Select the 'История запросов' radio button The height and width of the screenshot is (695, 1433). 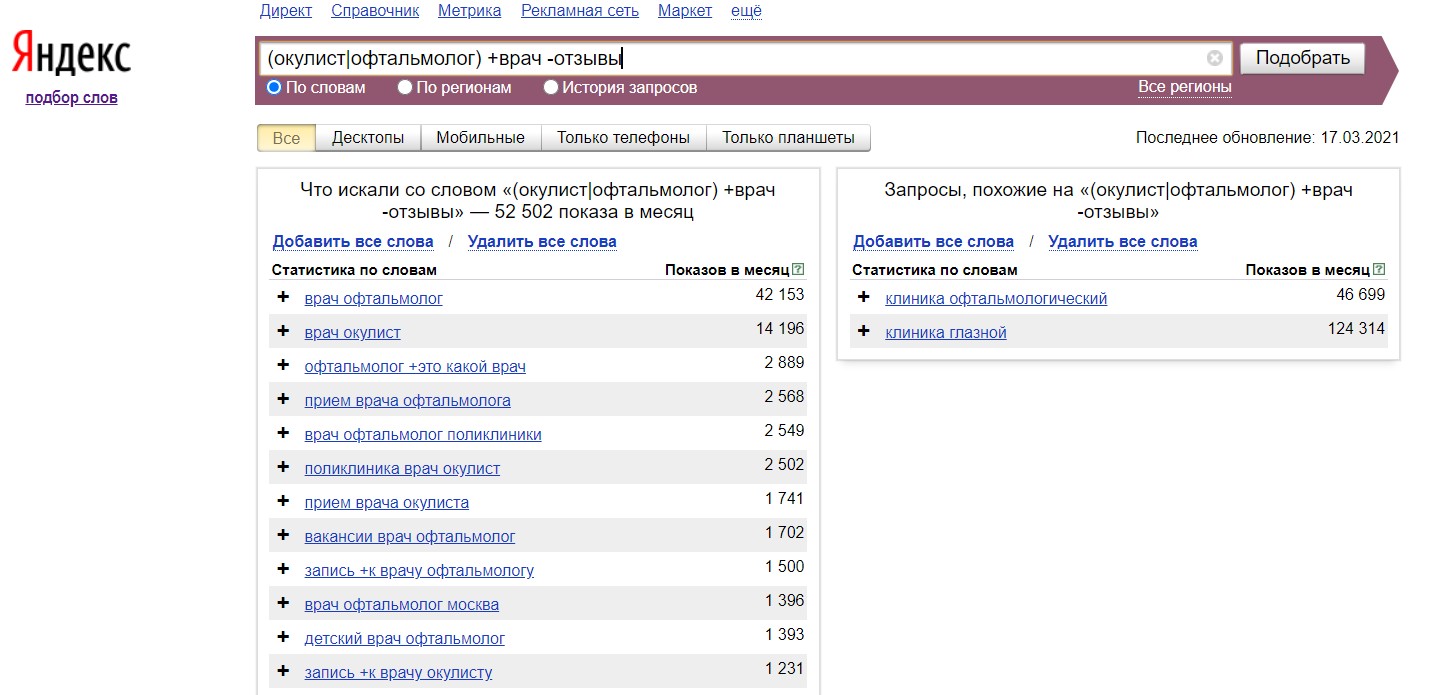click(x=551, y=87)
